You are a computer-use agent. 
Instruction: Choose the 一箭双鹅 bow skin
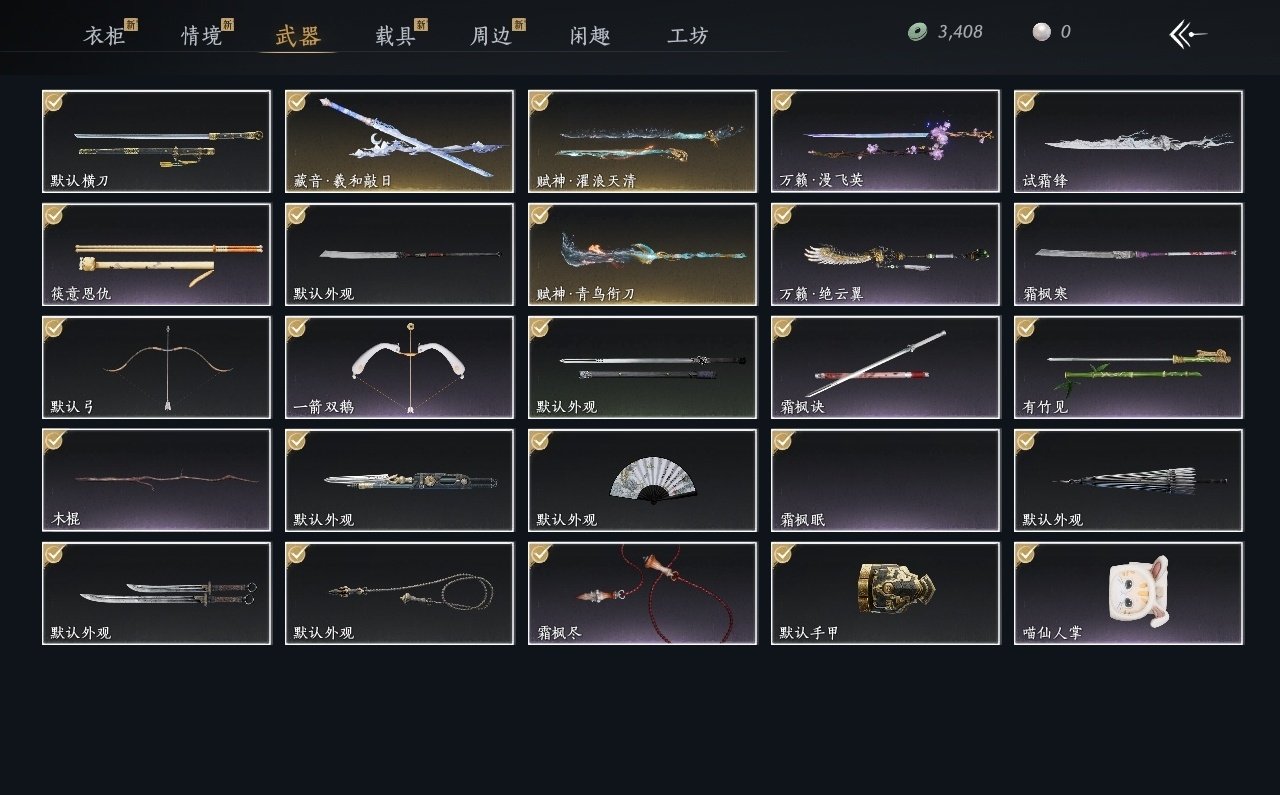click(399, 367)
